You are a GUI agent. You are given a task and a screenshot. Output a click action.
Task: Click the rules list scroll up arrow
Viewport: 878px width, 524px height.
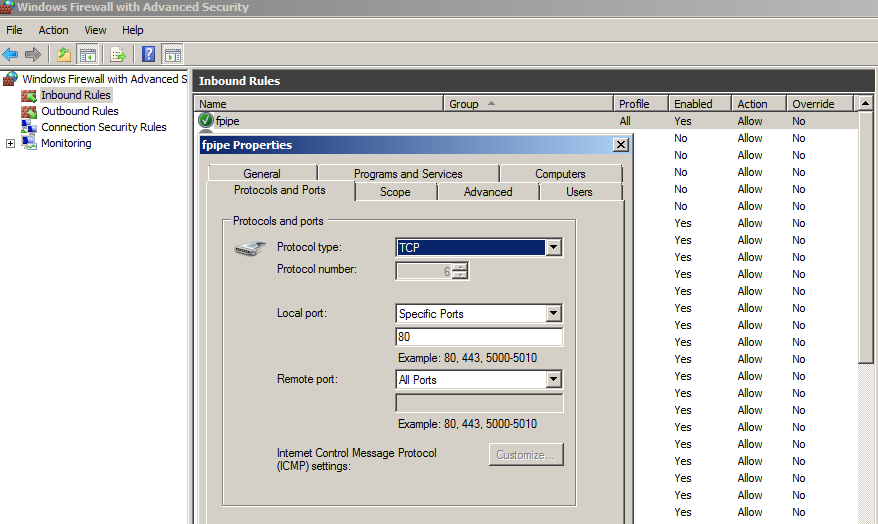pos(866,104)
